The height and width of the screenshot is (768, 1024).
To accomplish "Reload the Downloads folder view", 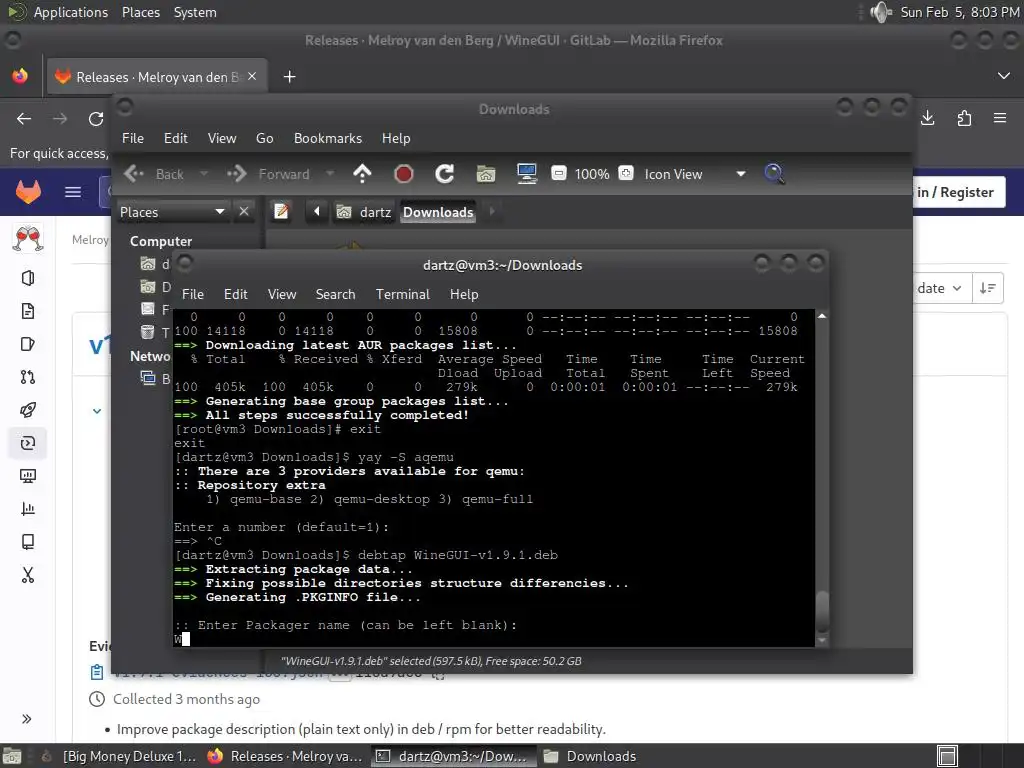I will click(445, 174).
